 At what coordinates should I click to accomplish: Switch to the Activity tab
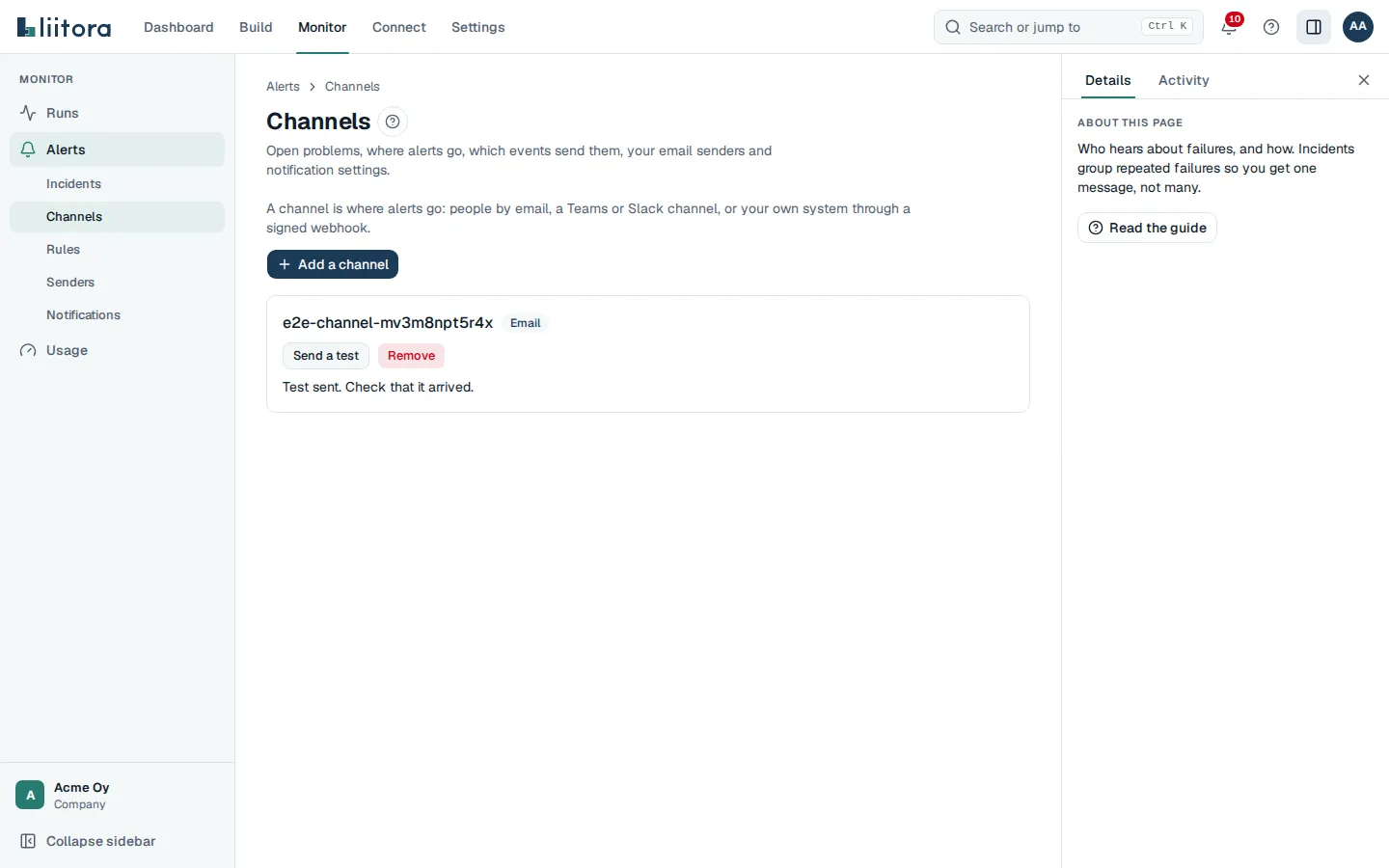point(1184,80)
